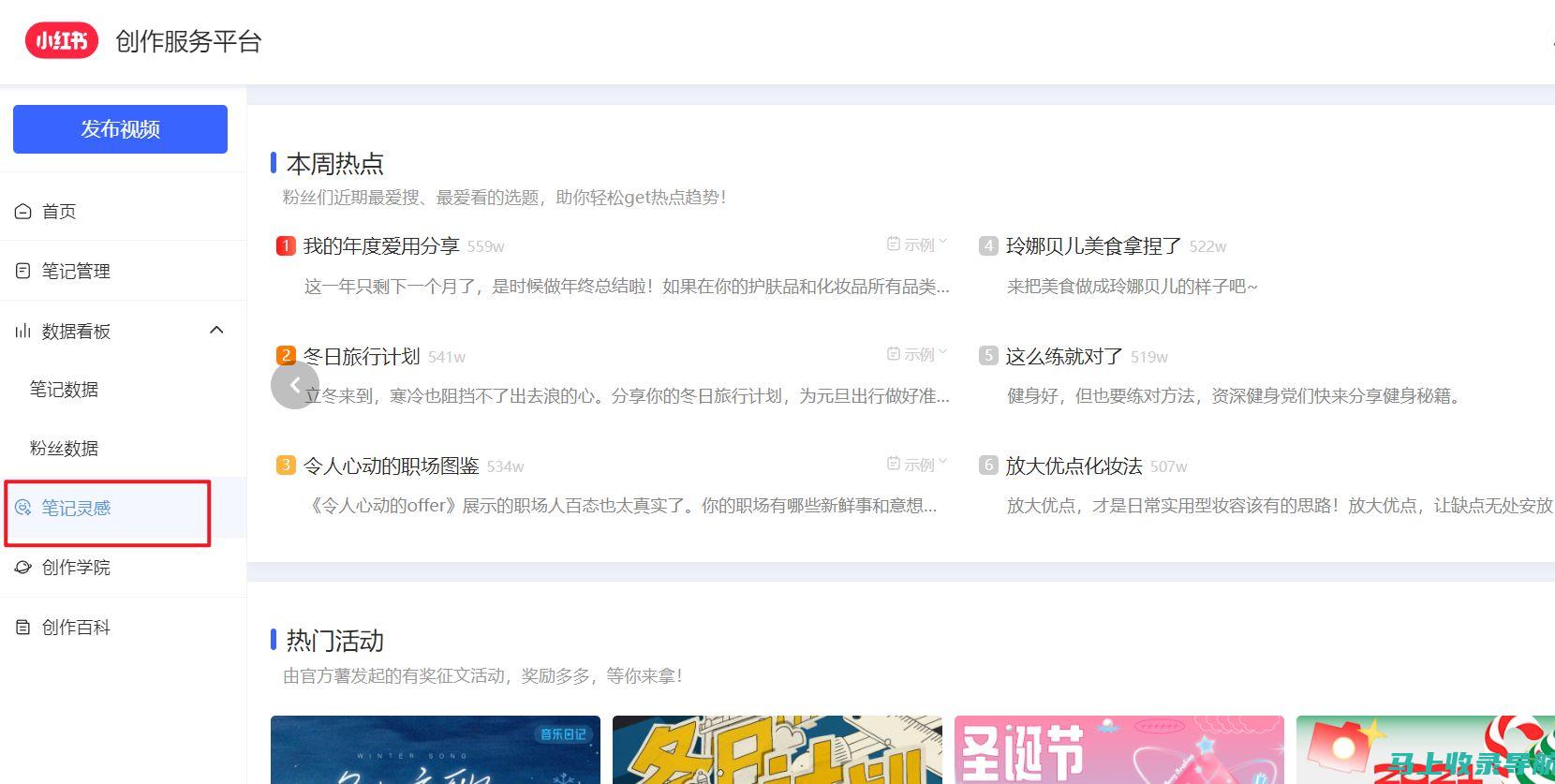
Task: Click rank 1 badge of 我的年度爱用分享
Action: 286,245
